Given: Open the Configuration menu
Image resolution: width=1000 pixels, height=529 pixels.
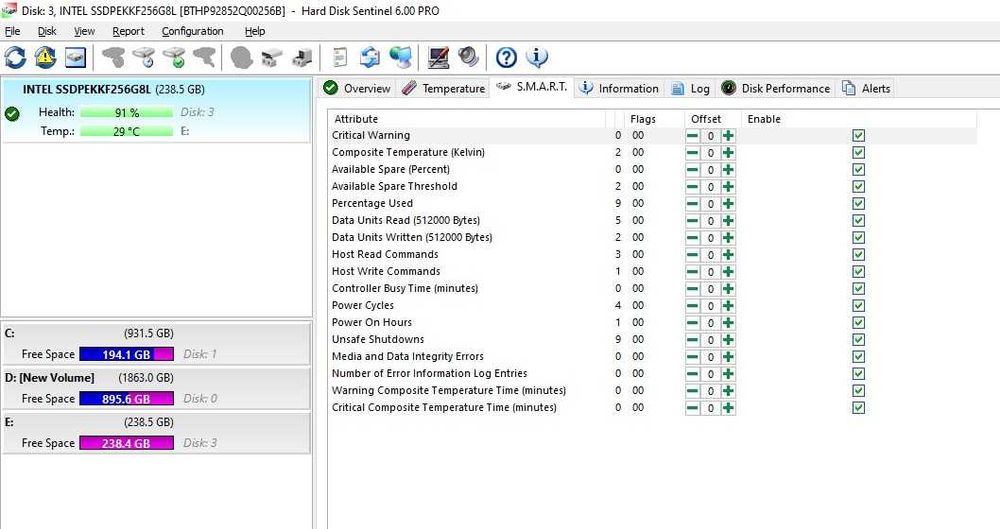Looking at the screenshot, I should pyautogui.click(x=192, y=31).
